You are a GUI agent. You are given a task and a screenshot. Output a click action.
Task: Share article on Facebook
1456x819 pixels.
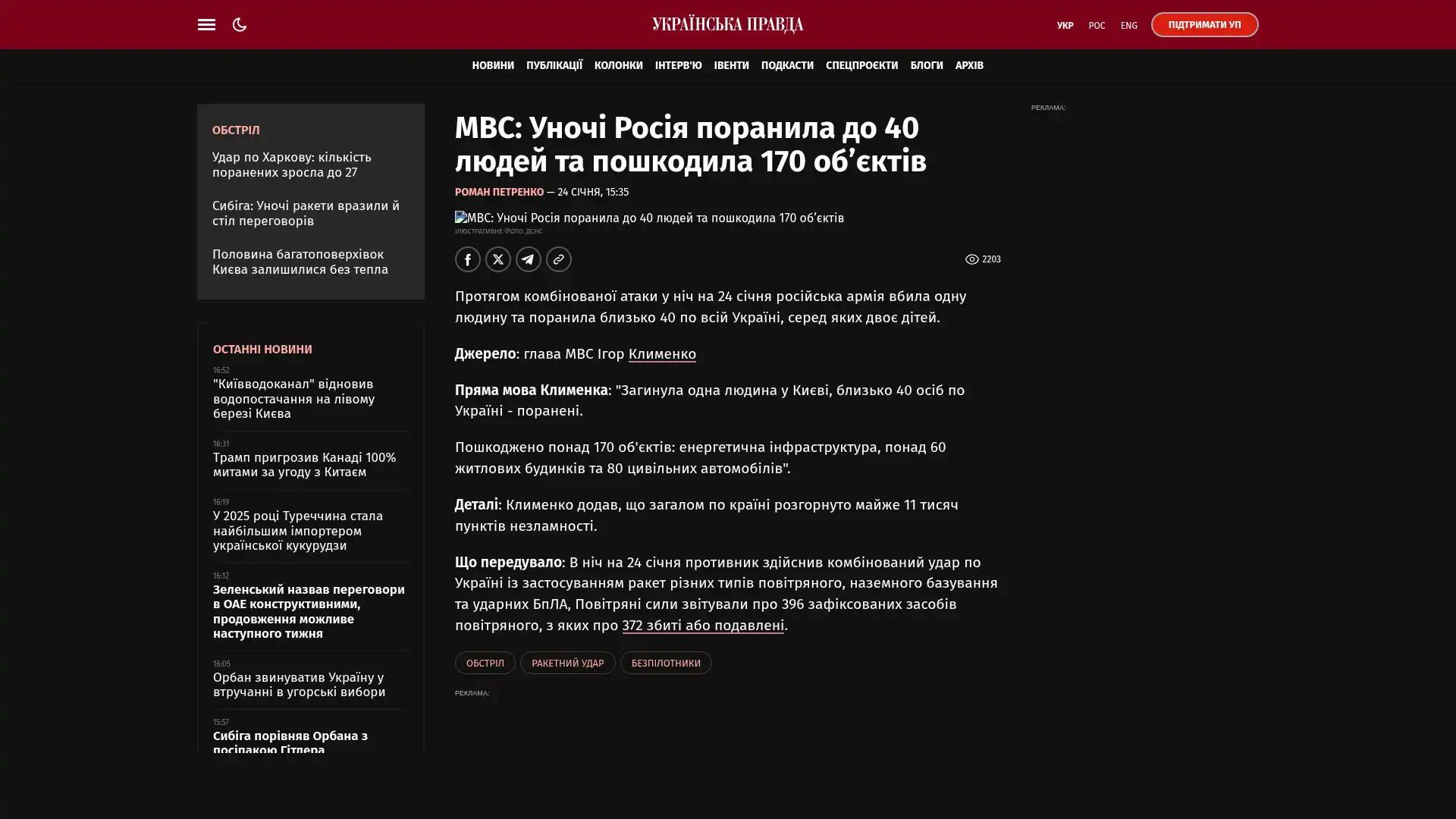point(468,259)
